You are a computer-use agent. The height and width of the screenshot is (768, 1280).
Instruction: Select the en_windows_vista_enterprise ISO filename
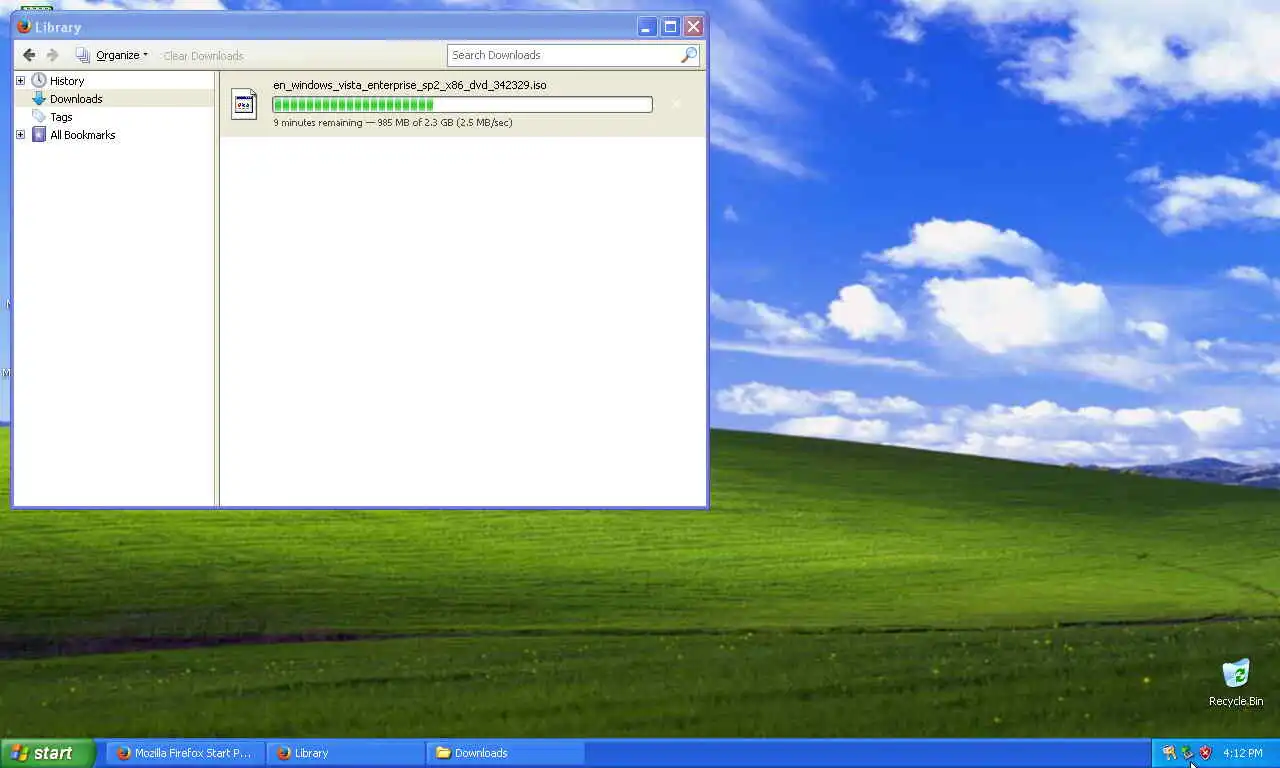pos(410,85)
